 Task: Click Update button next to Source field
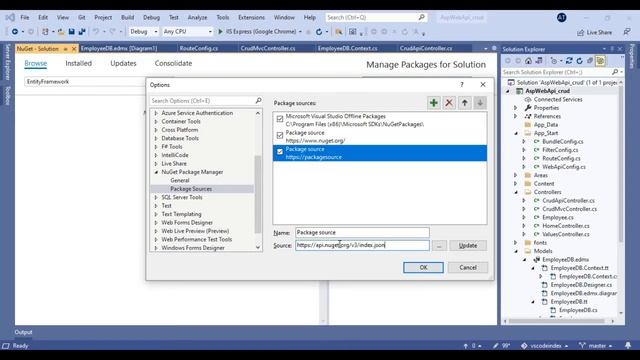tap(468, 245)
